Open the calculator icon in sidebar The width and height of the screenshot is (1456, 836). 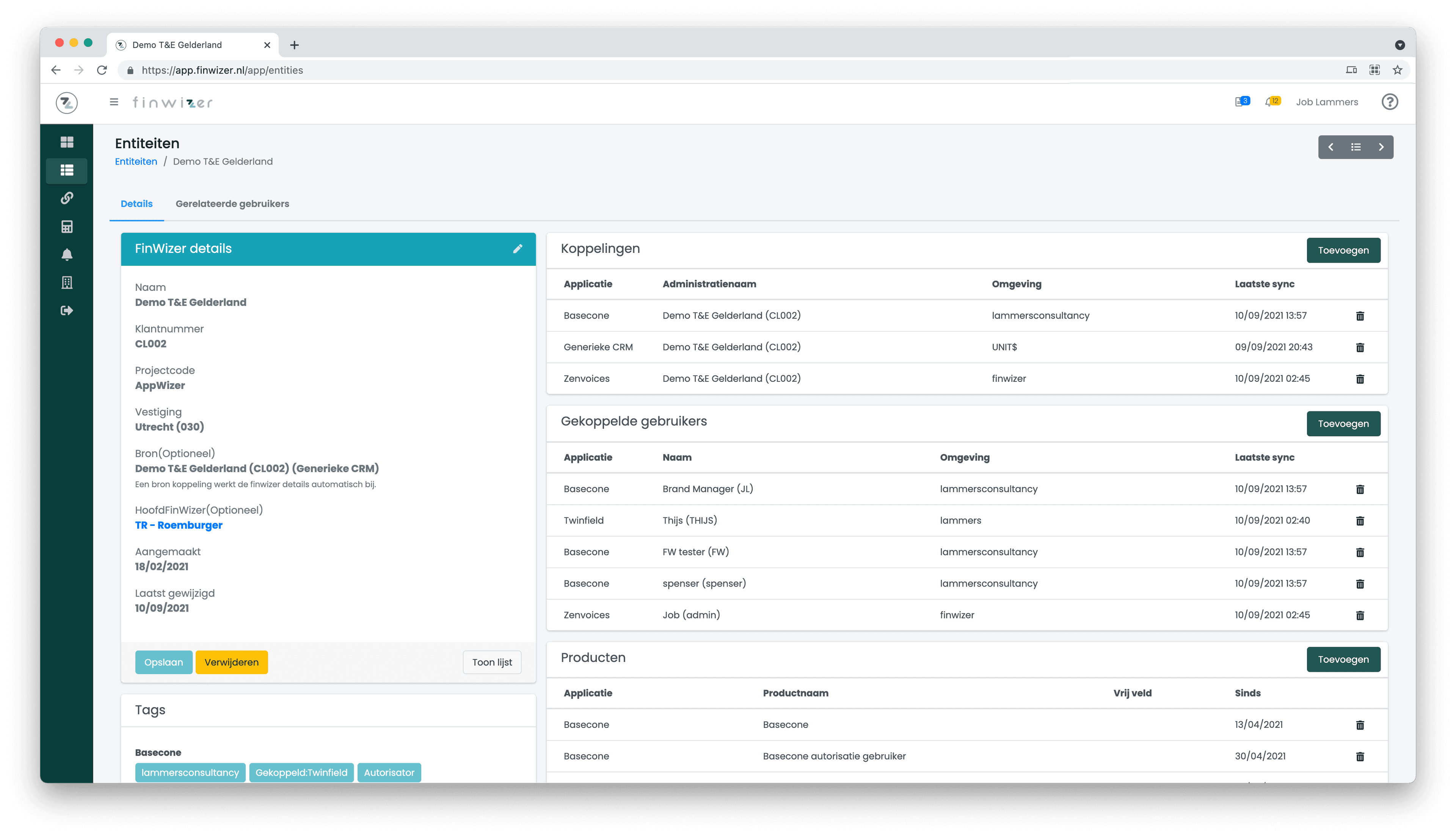tap(67, 226)
